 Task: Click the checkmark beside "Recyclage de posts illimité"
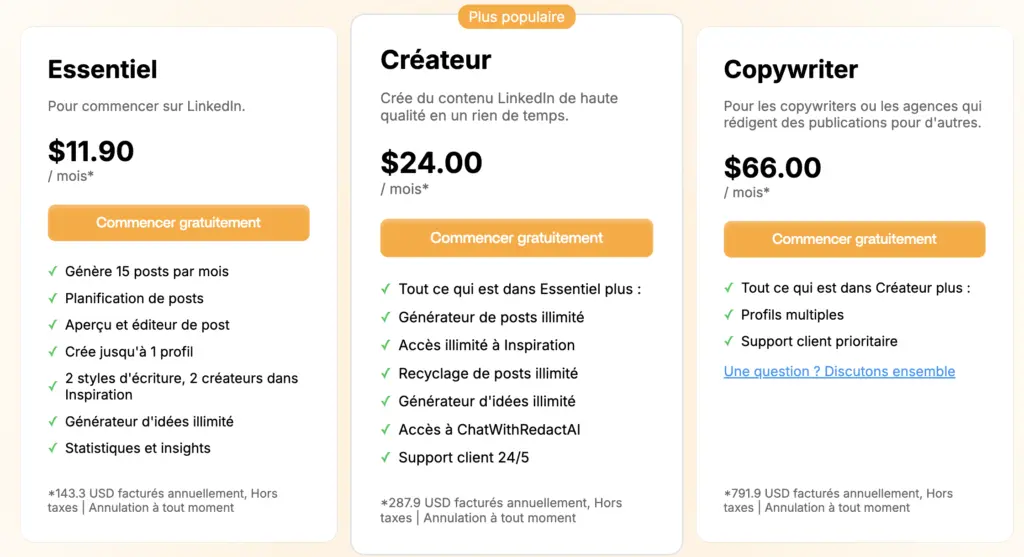coord(386,373)
